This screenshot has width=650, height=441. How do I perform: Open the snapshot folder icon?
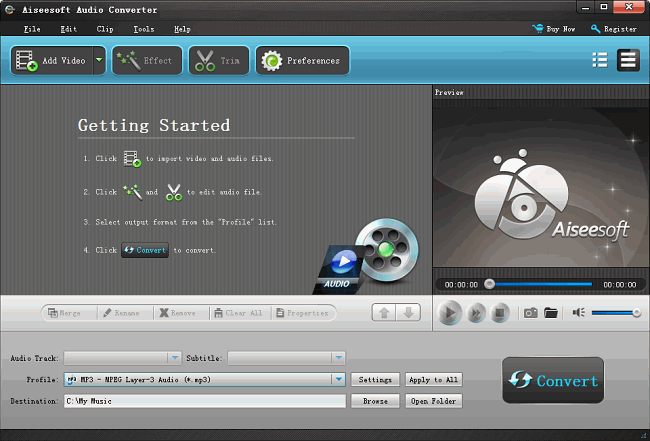(x=551, y=313)
